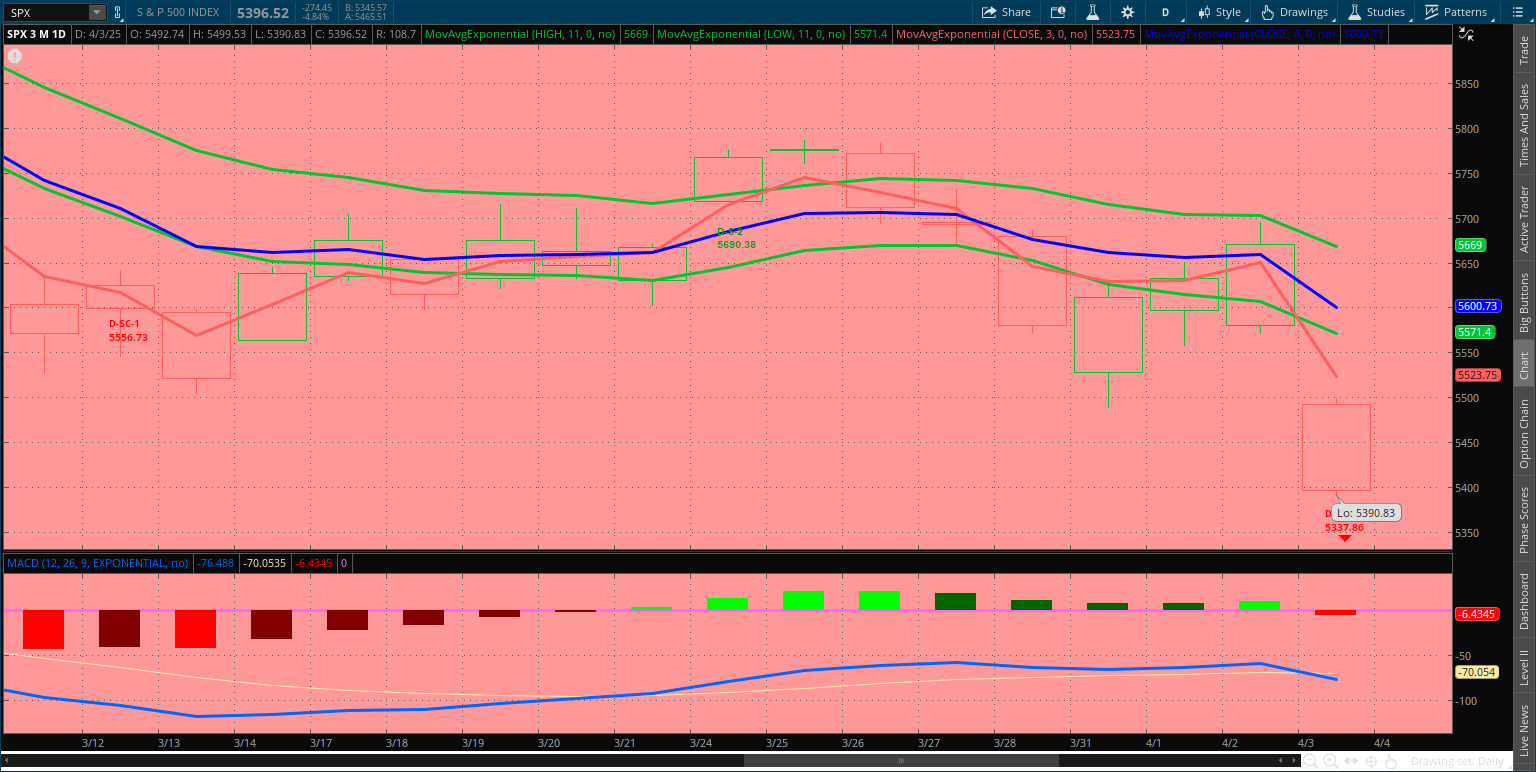Open the Edit Studies flask icon

click(1093, 12)
